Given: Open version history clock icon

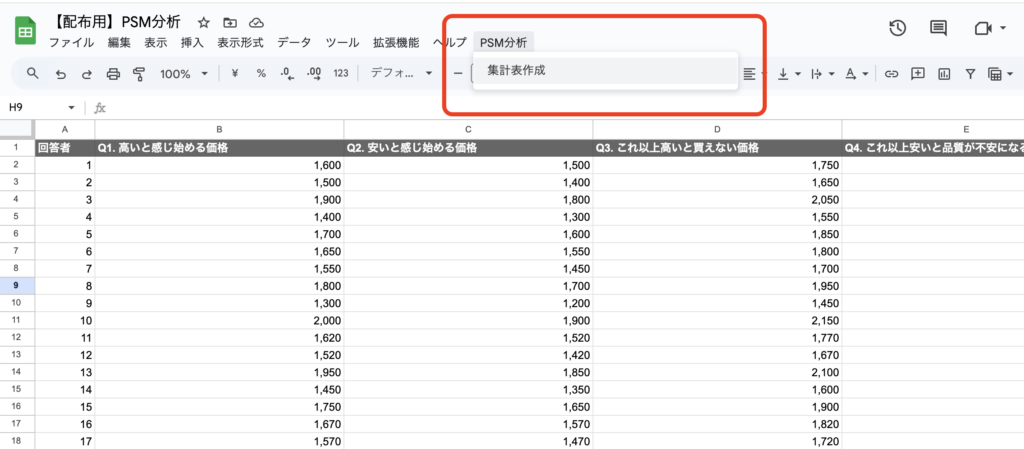Looking at the screenshot, I should click(x=897, y=28).
